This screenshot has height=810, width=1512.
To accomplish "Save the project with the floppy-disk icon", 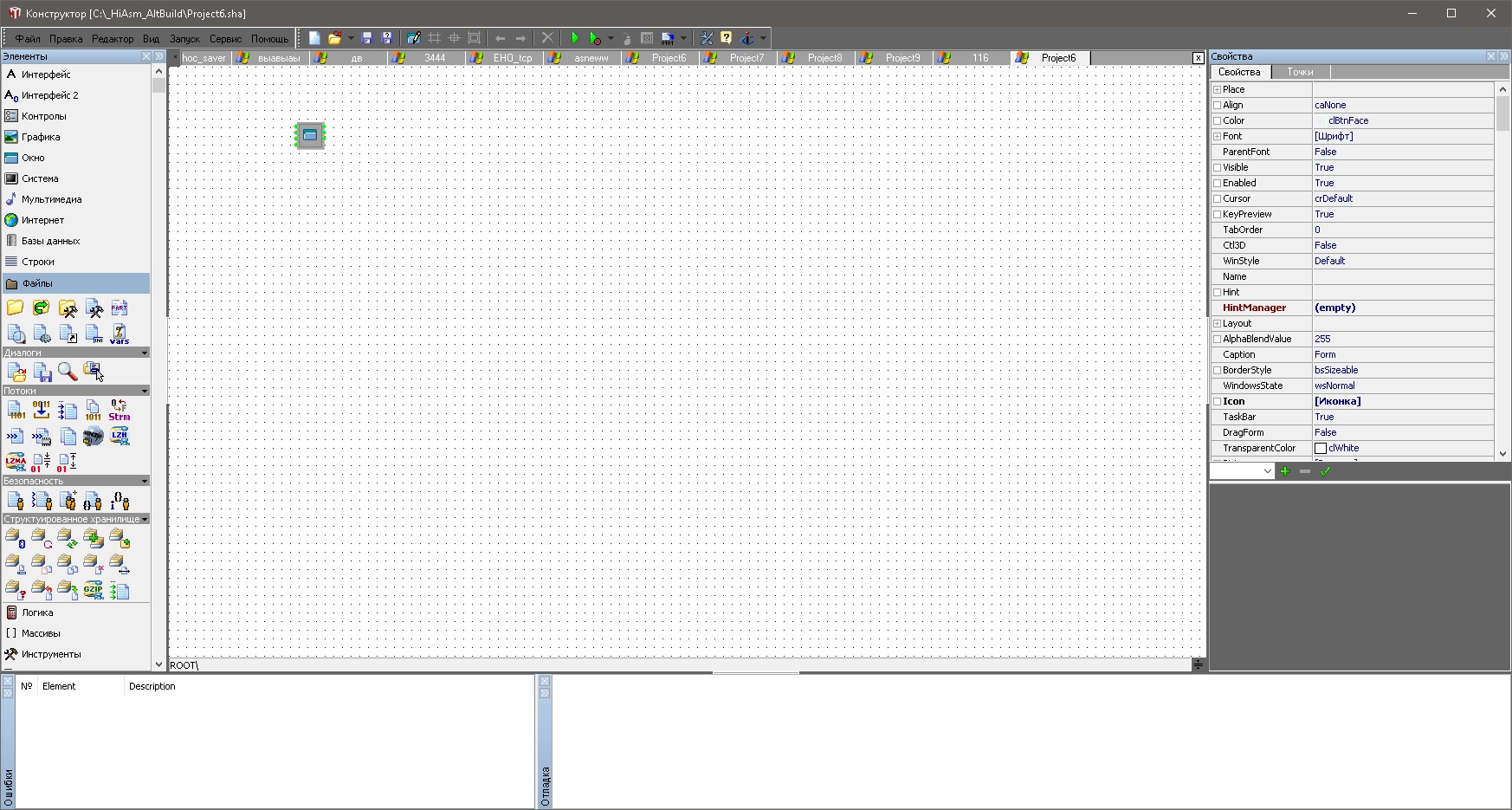I will [x=366, y=38].
